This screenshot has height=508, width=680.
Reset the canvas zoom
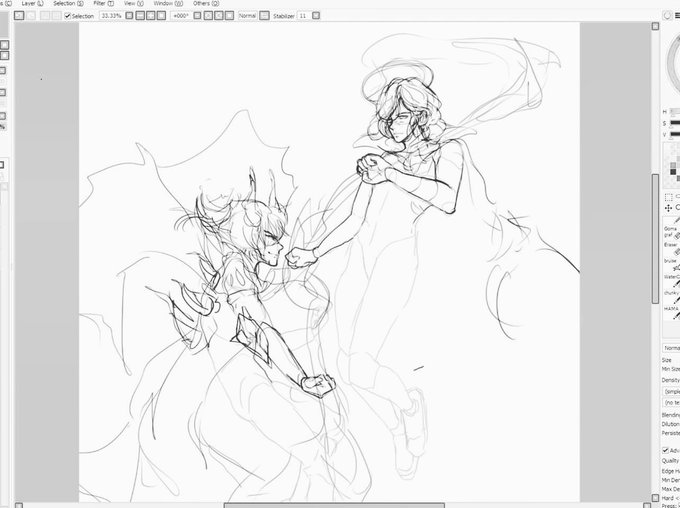161,16
